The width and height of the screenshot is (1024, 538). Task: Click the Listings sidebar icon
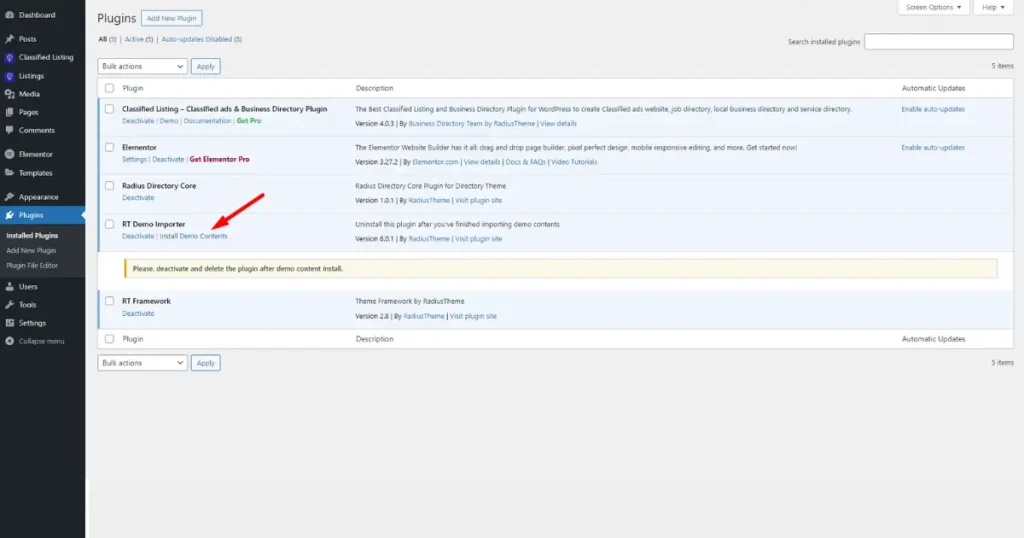point(9,76)
